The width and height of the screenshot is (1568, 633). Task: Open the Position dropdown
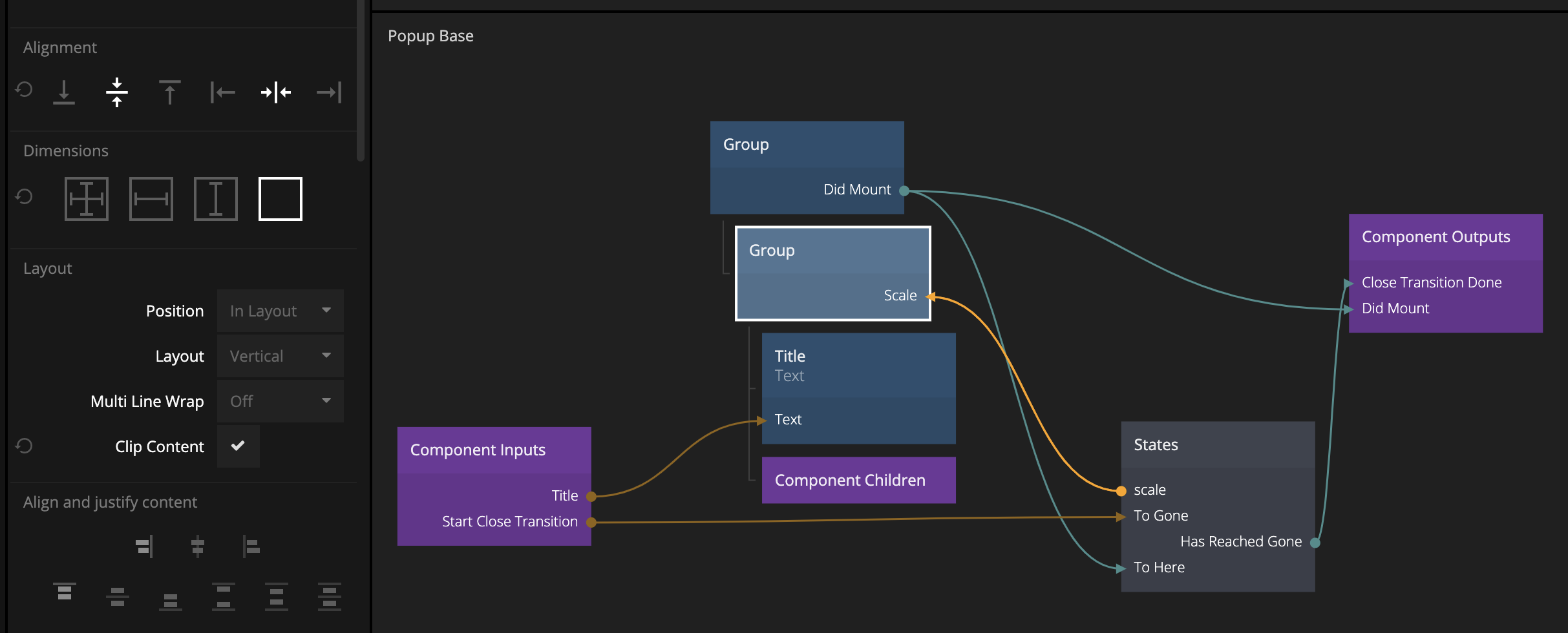click(280, 311)
